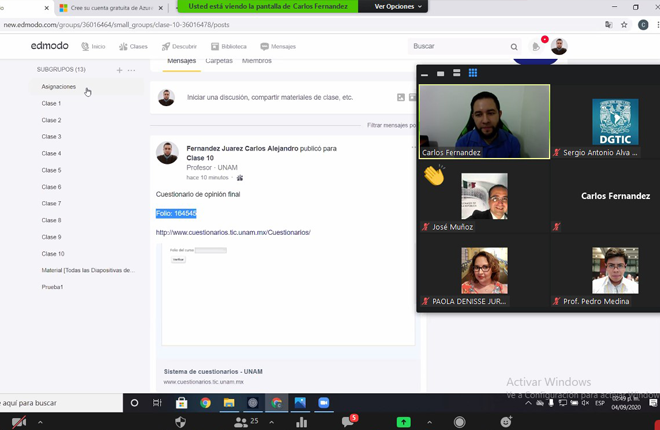Open subgroups more options ellipsis menu

pos(131,70)
